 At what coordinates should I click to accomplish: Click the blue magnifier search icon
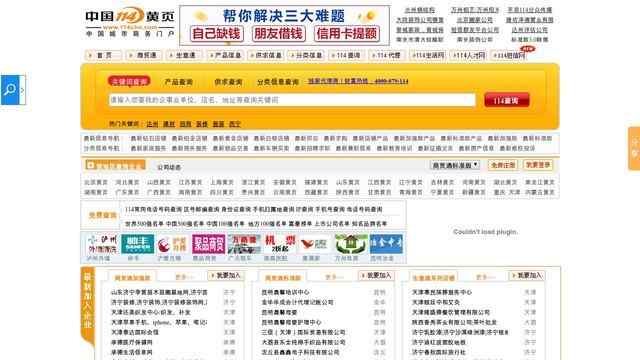click(10, 90)
